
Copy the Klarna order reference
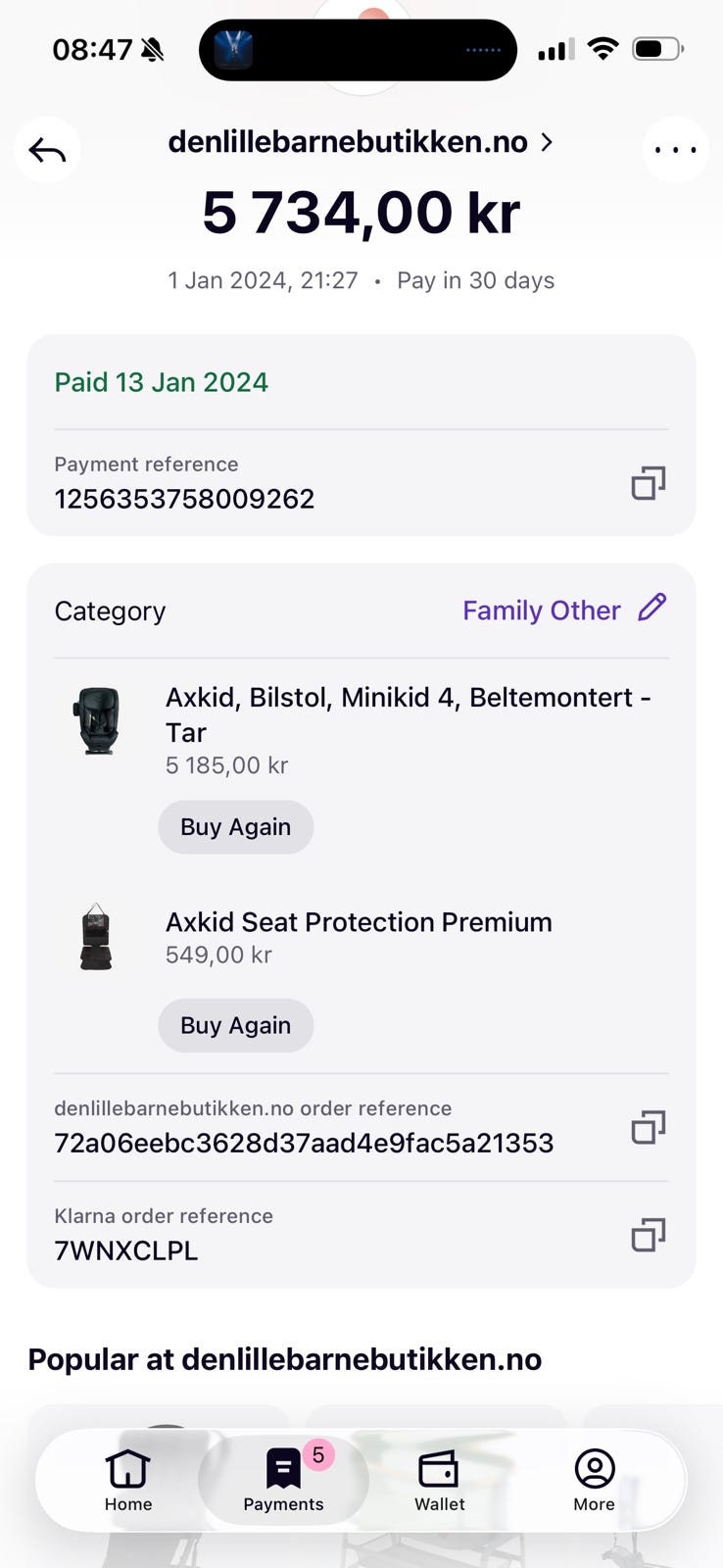648,1235
